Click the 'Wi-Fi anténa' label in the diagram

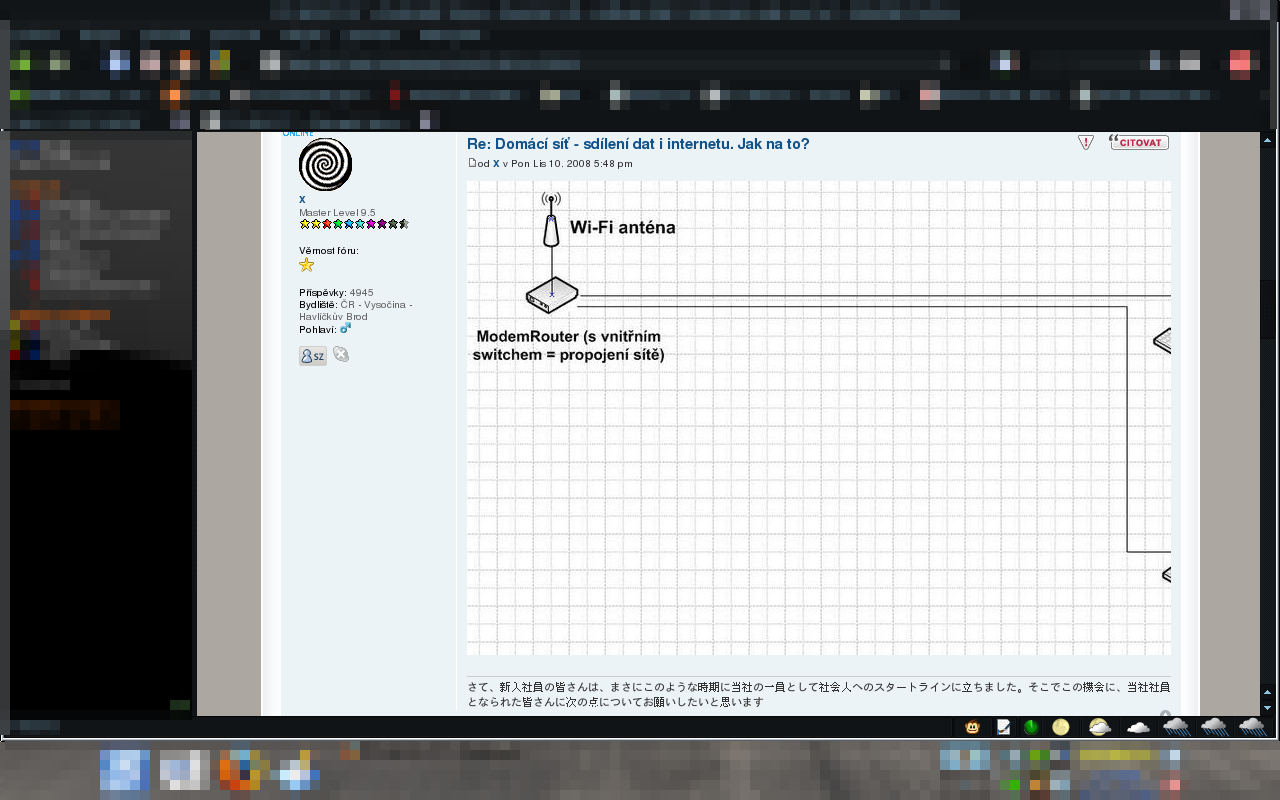coord(622,227)
